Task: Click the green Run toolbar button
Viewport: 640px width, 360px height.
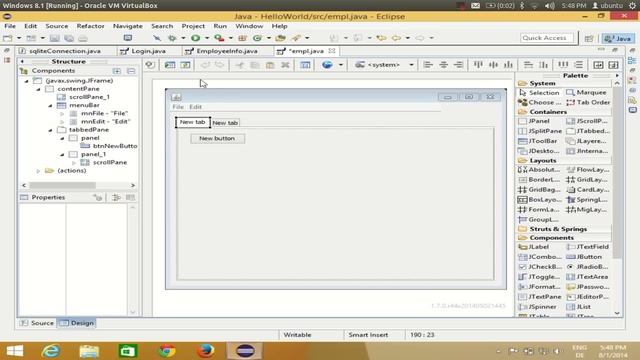Action: click(x=196, y=38)
